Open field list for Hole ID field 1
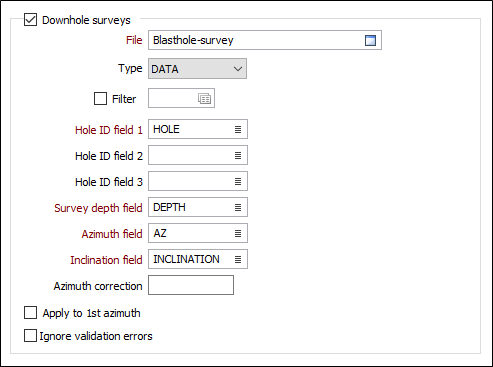Viewport: 493px width, 367px height. pos(238,129)
